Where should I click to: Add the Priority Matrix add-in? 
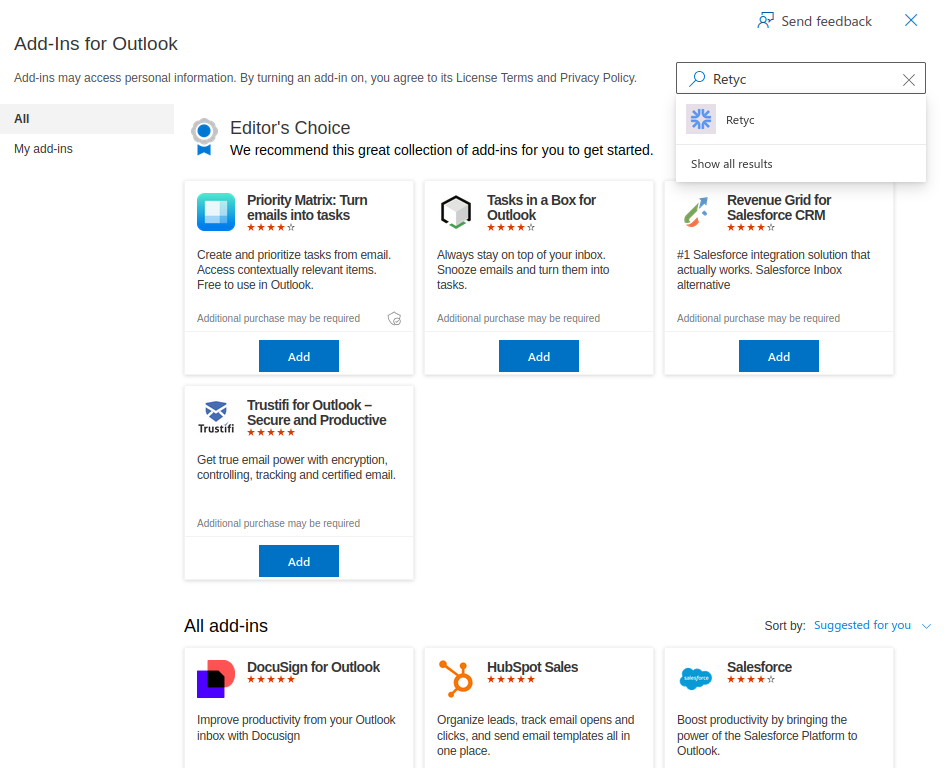[x=299, y=356]
